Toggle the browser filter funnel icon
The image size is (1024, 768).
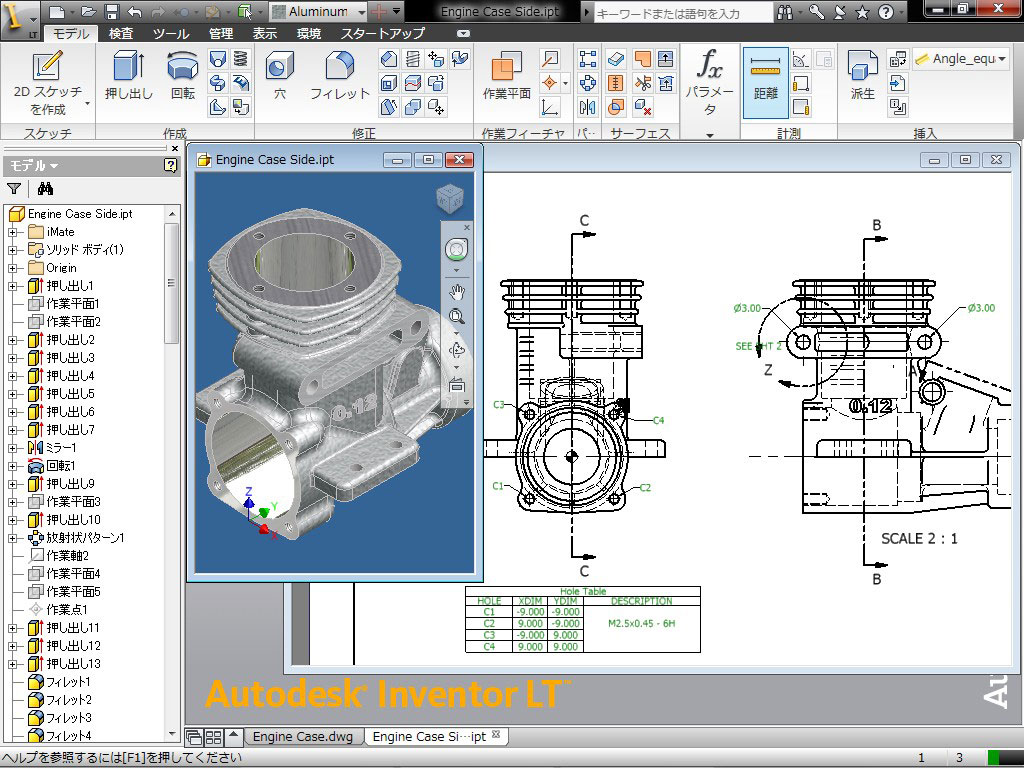click(14, 188)
